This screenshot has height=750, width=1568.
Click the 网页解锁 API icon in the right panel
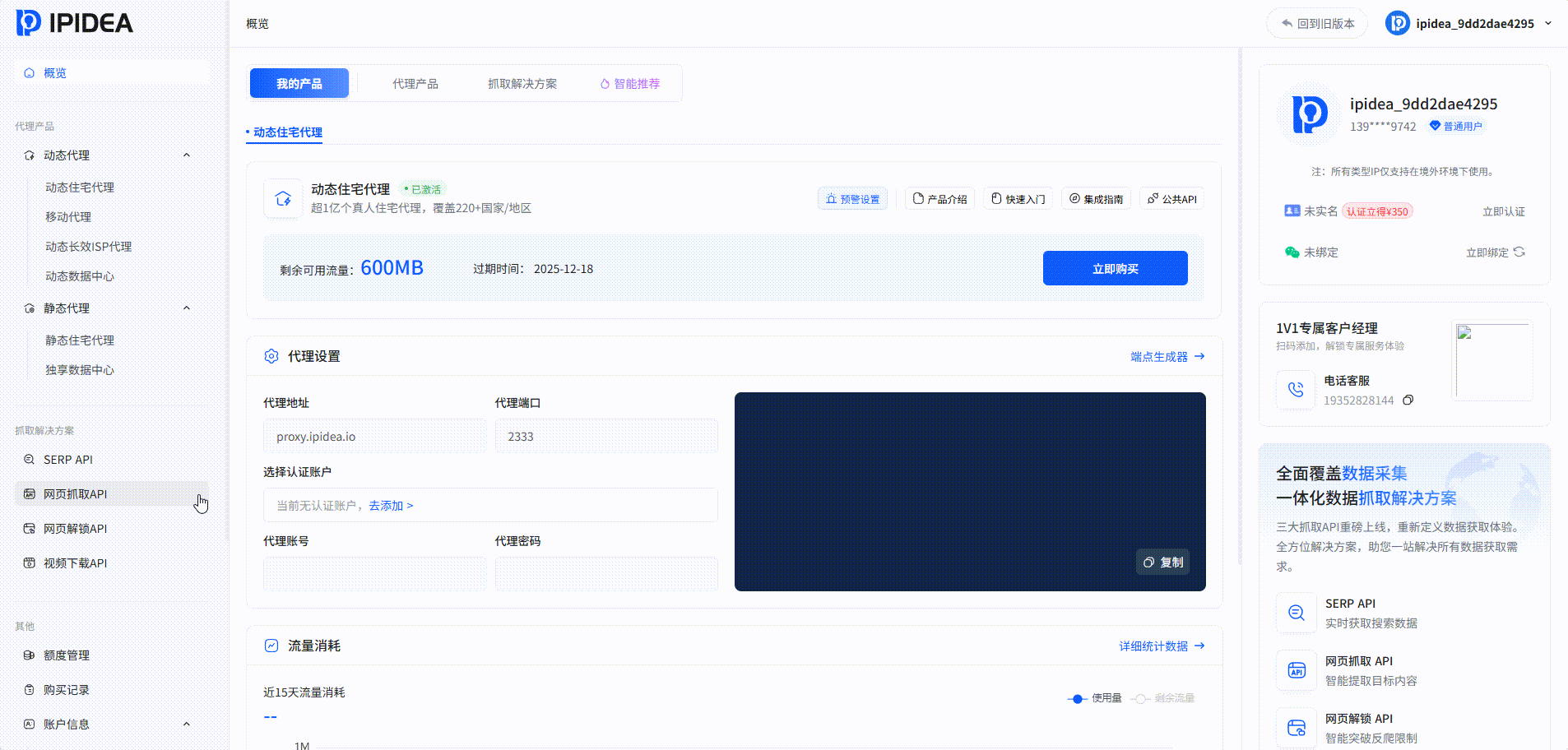click(1297, 728)
